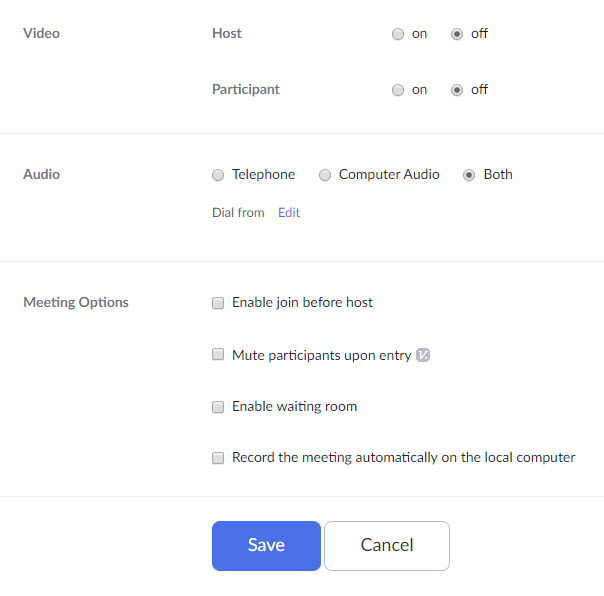
Task: Select off for Participant video
Action: tap(457, 90)
